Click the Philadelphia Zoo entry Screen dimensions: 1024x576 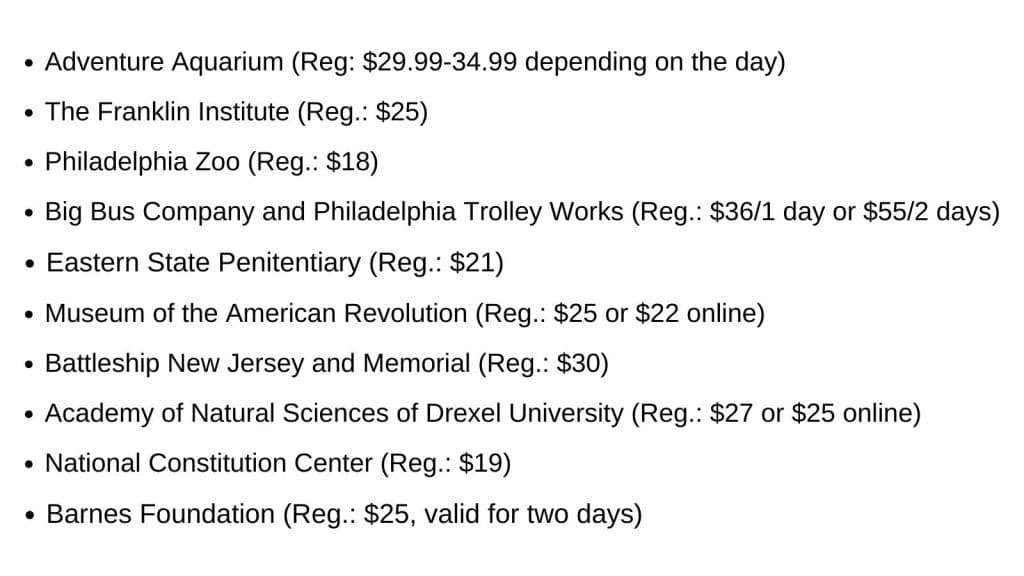[x=142, y=162]
